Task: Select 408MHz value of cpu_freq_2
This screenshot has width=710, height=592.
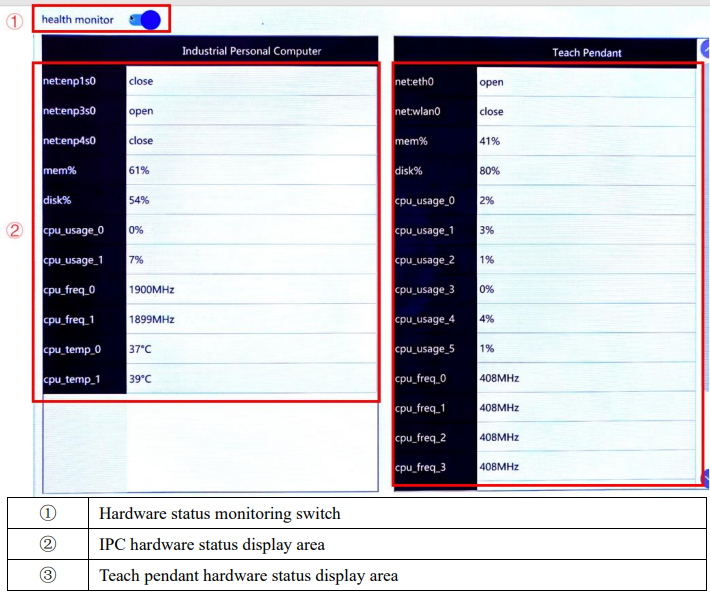Action: click(x=499, y=438)
